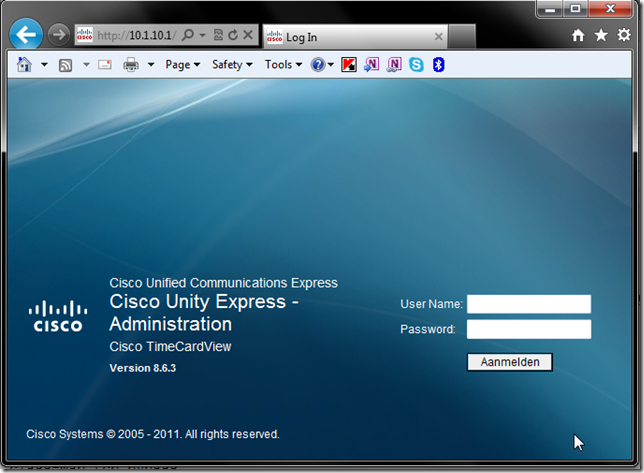Click the Read Mail icon
The height and width of the screenshot is (473, 644).
tap(105, 64)
